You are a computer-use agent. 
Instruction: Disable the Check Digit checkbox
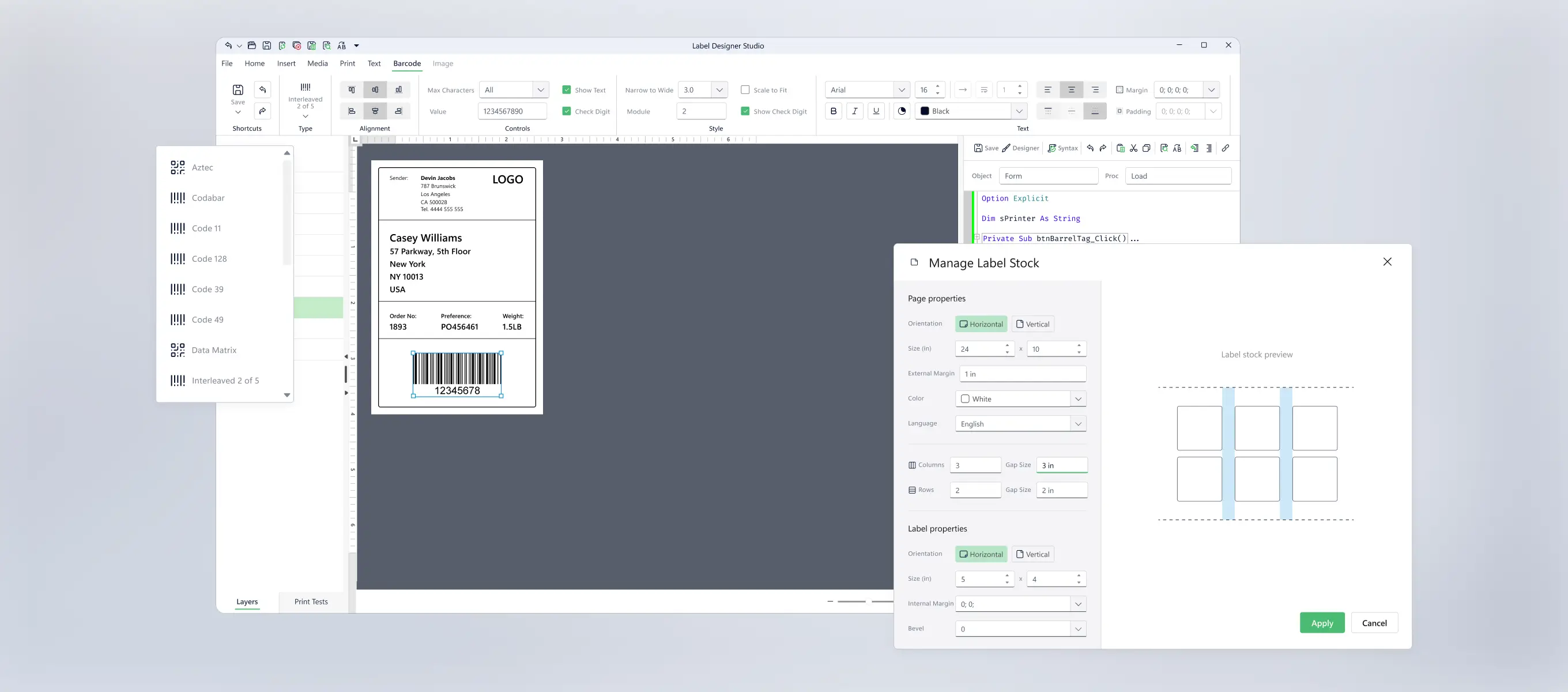(x=566, y=111)
